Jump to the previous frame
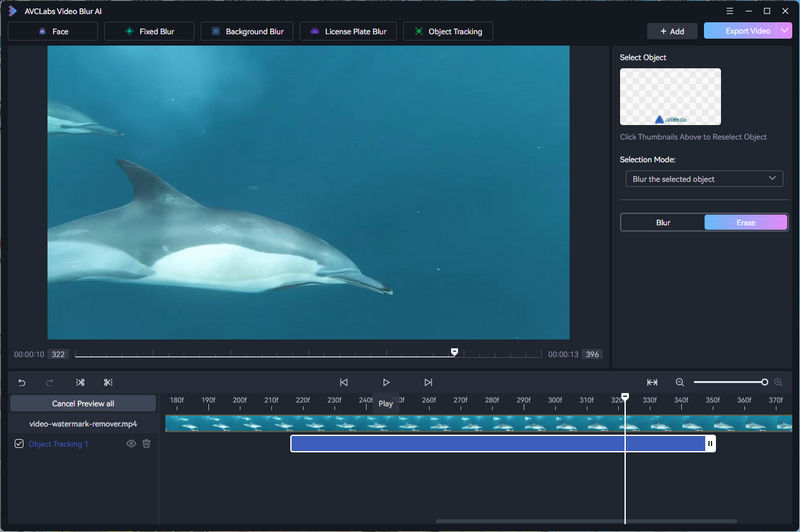The height and width of the screenshot is (532, 800). 344,382
